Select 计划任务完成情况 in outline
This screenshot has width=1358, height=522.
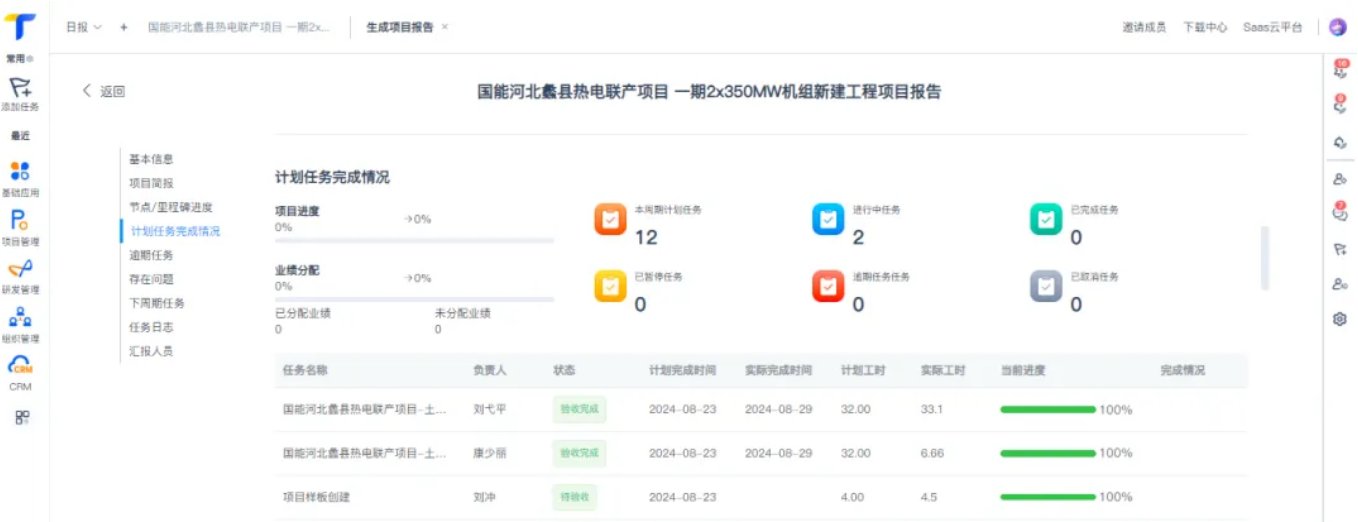175,231
